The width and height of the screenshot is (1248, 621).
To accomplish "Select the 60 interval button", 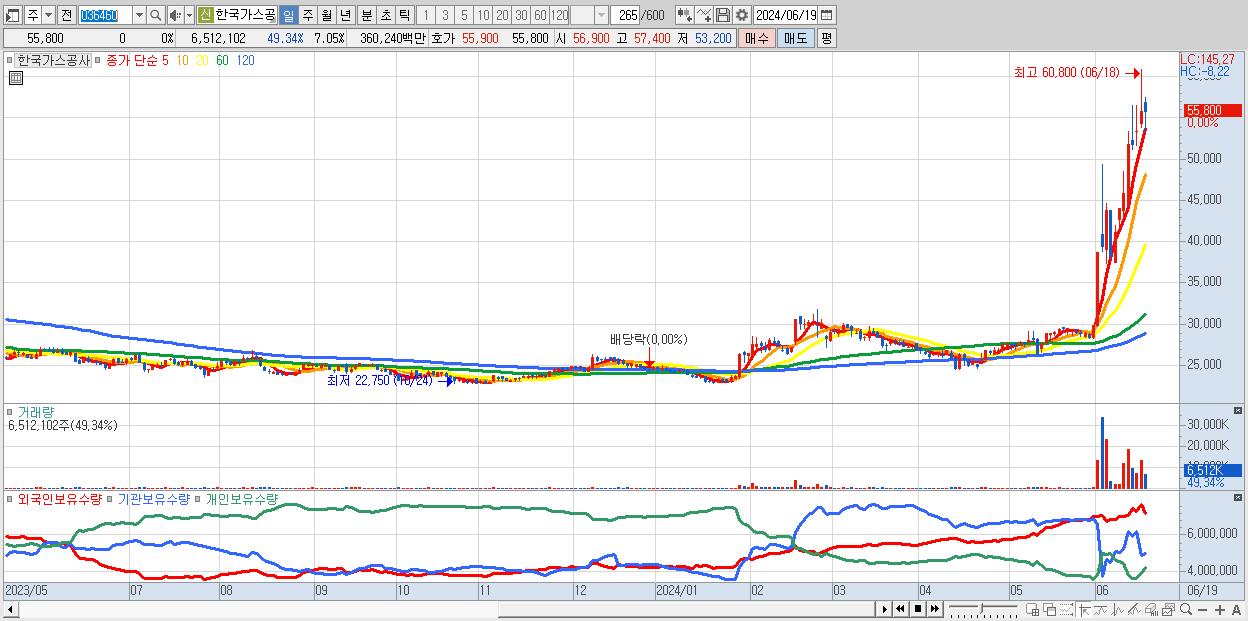I will pos(540,15).
